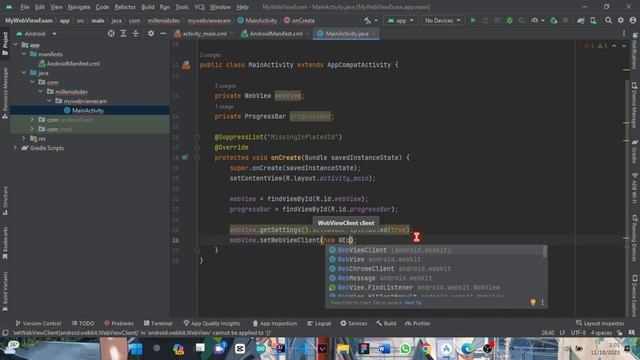Collapse the app module node

pos(16,45)
